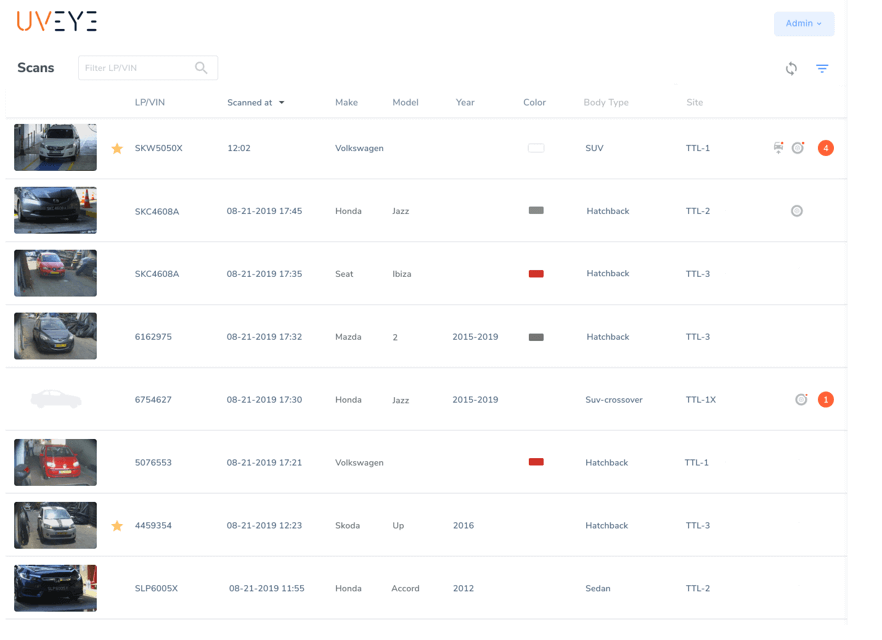Sort by Year column header
Image resolution: width=882 pixels, height=640 pixels.
tap(465, 102)
